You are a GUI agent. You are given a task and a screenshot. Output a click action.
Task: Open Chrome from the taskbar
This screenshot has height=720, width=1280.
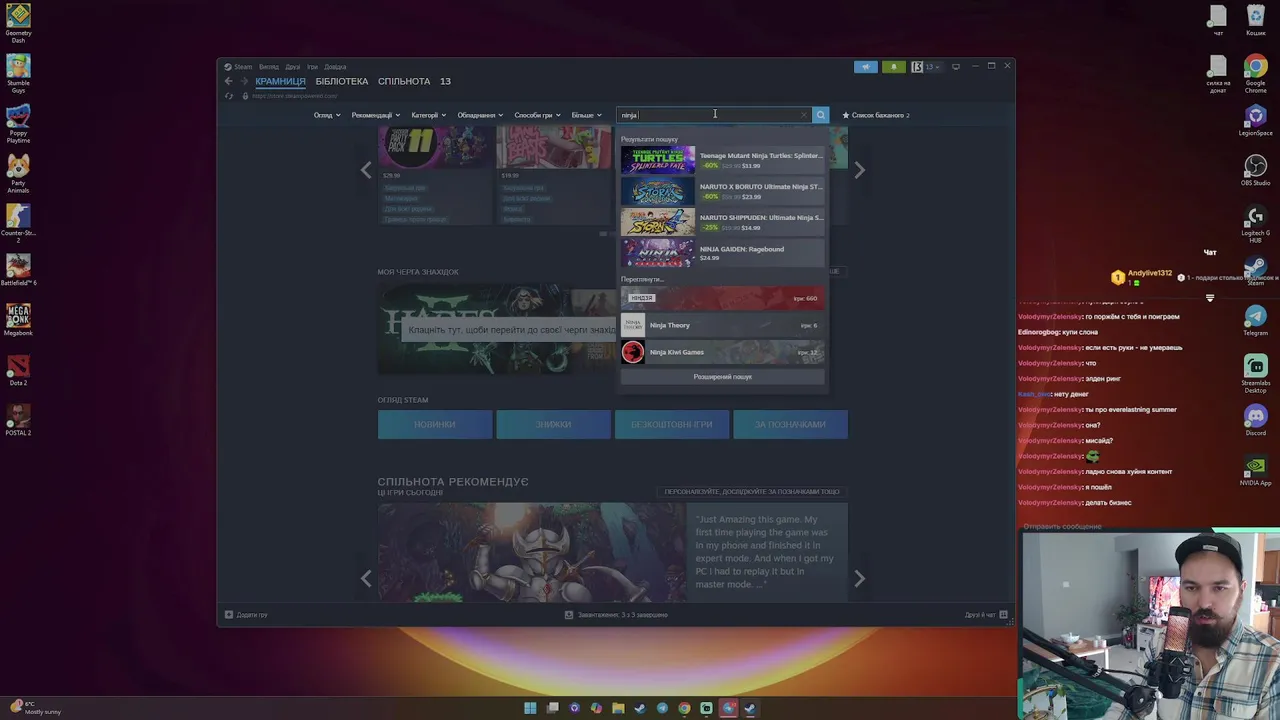(x=684, y=708)
